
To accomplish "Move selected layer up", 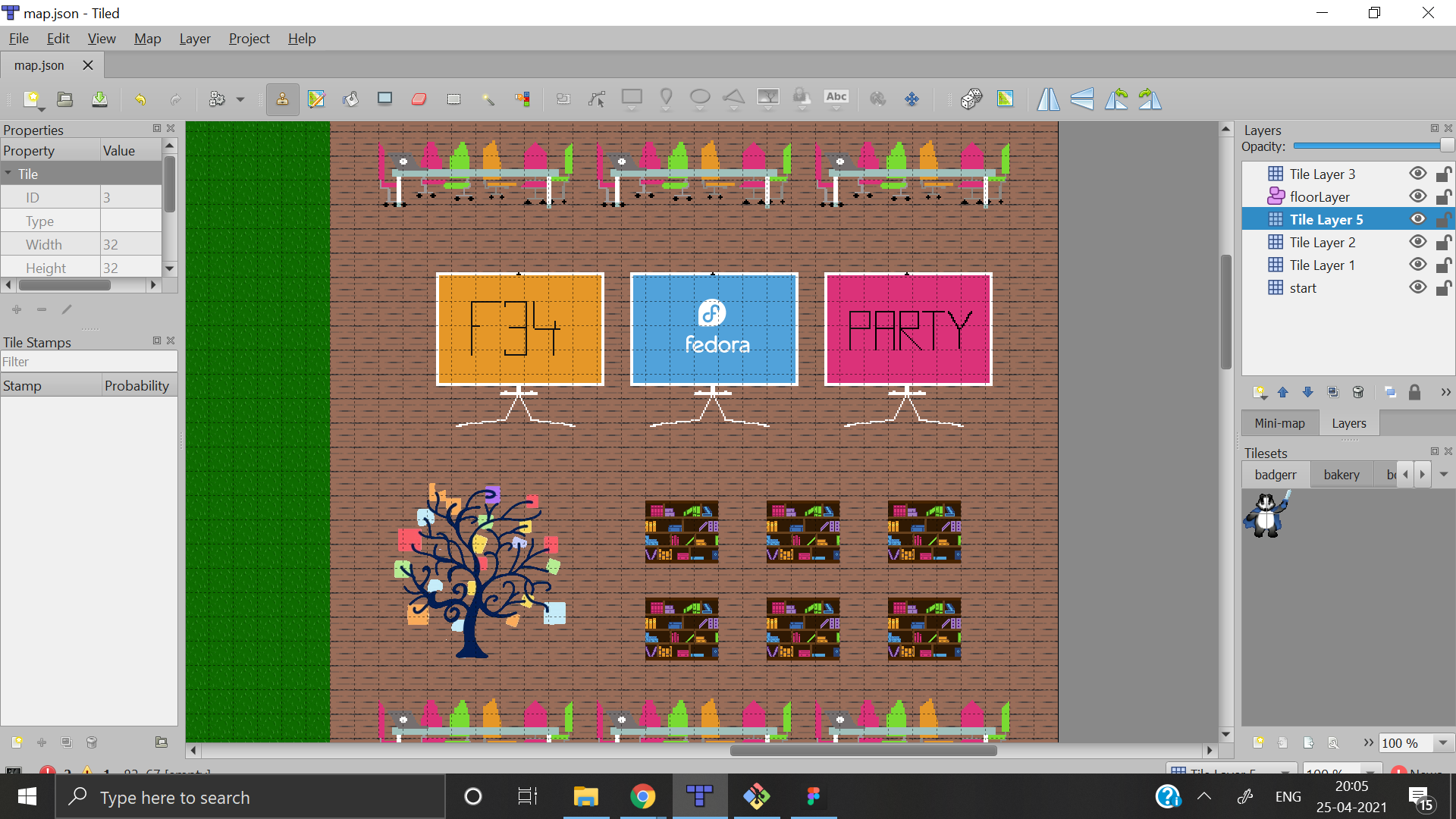I will click(x=1283, y=392).
